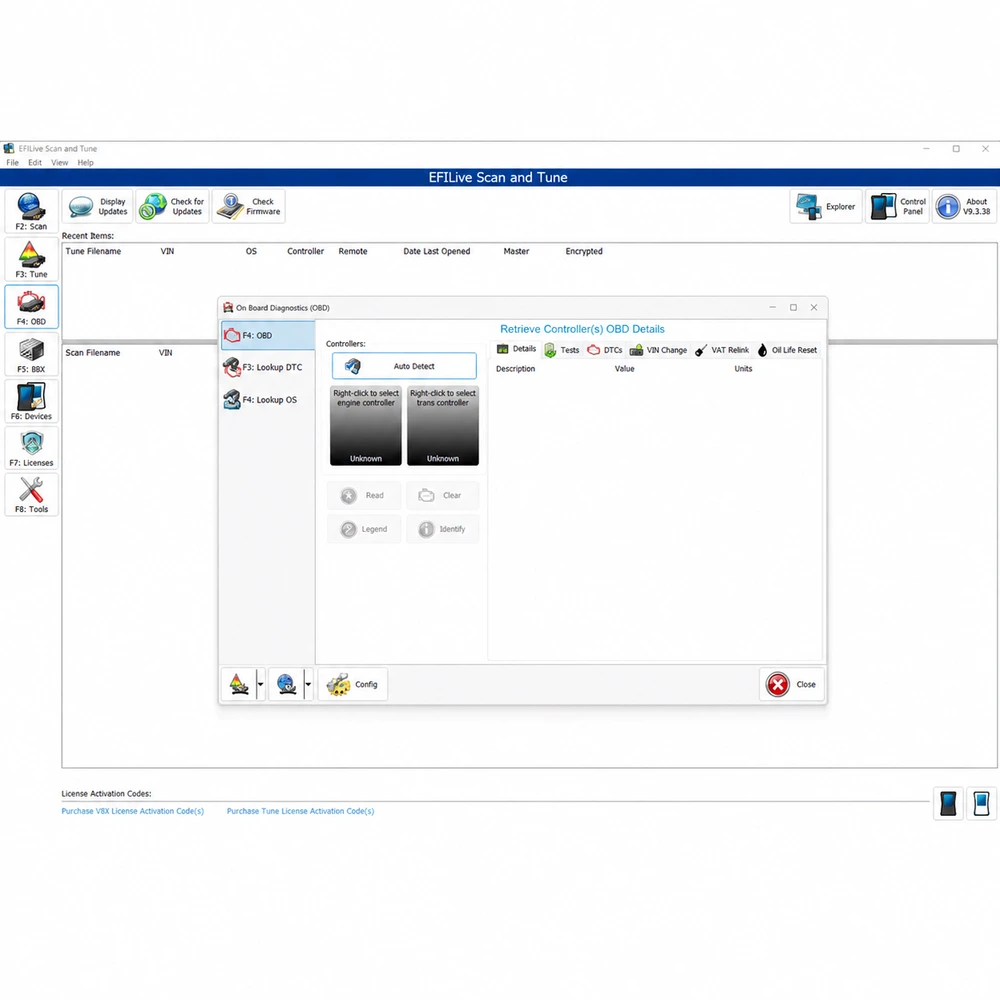Click the dark FlashScan device icon
Screen dimensions: 1000x1000
[x=948, y=804]
